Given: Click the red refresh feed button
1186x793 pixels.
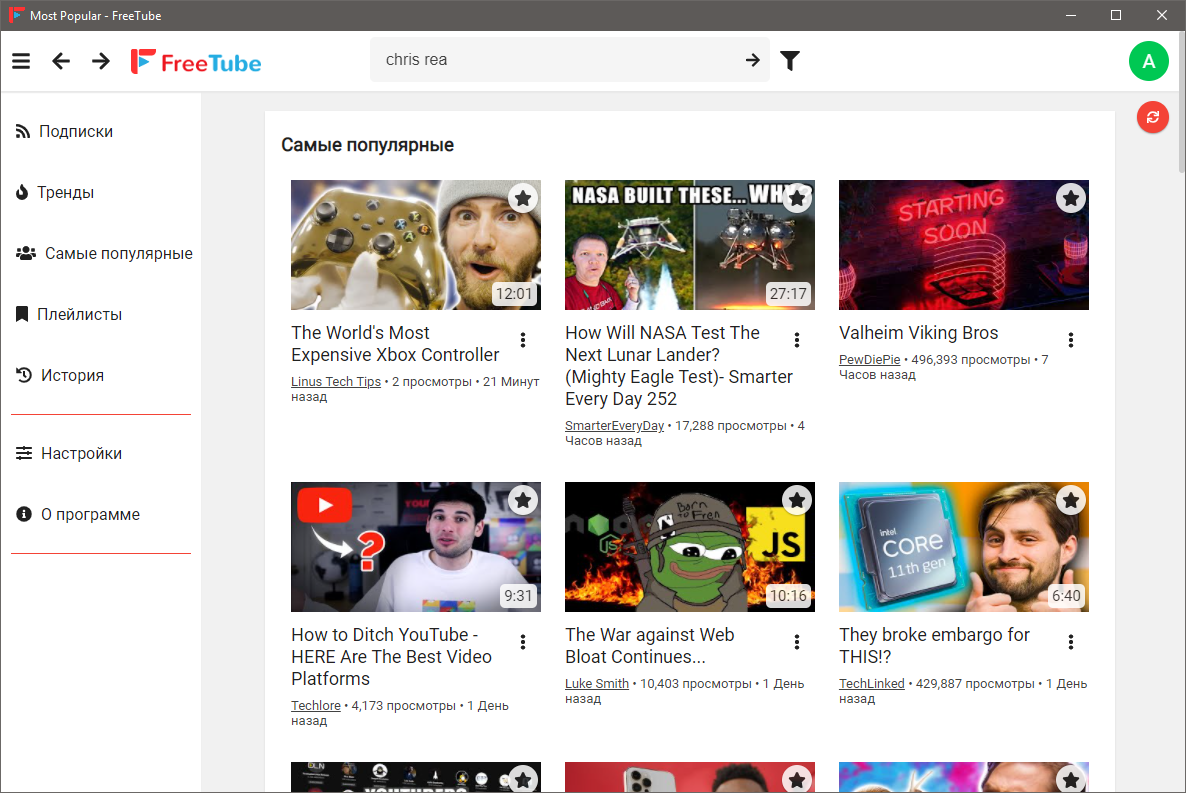Looking at the screenshot, I should (1152, 117).
